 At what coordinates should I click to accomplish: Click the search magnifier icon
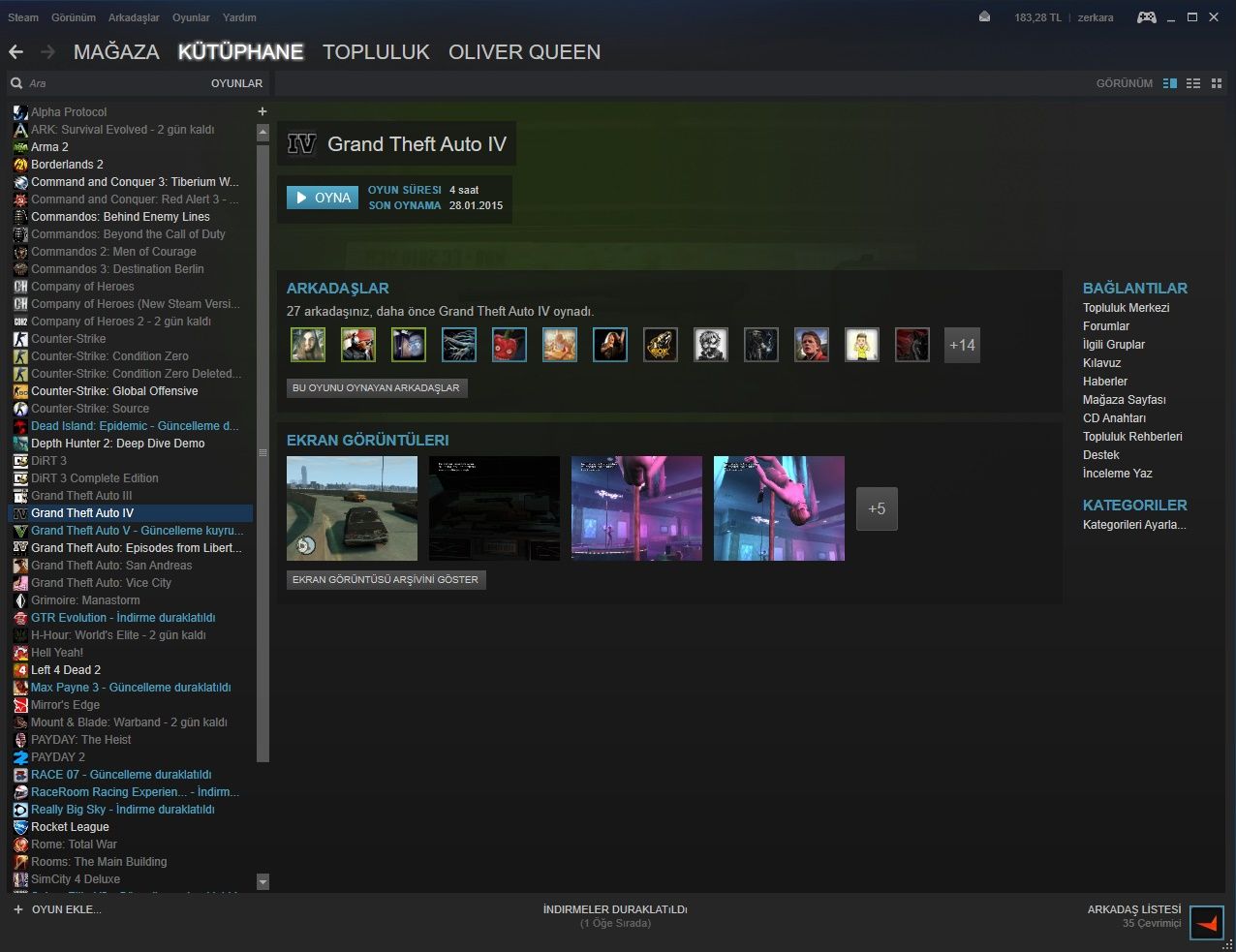(x=16, y=83)
